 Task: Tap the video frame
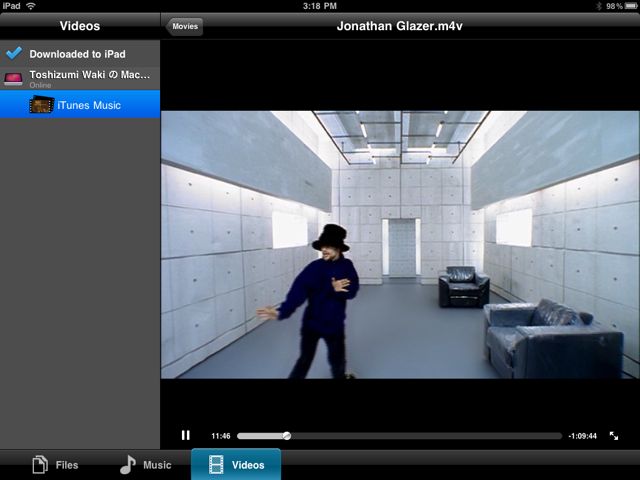(x=400, y=245)
